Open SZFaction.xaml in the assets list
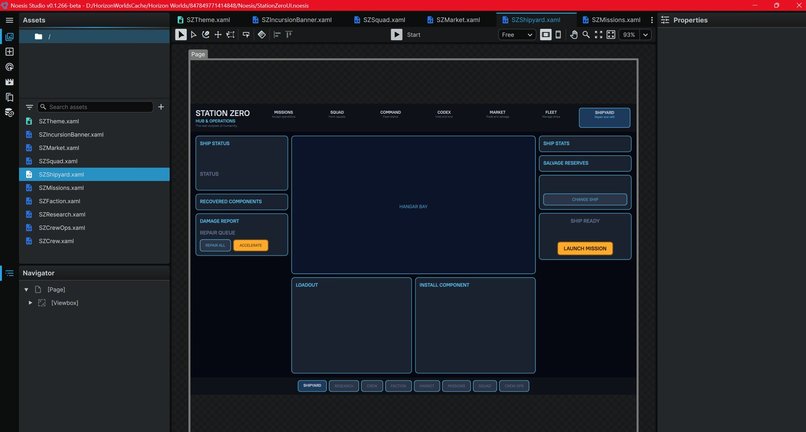The height and width of the screenshot is (432, 806). 94,201
